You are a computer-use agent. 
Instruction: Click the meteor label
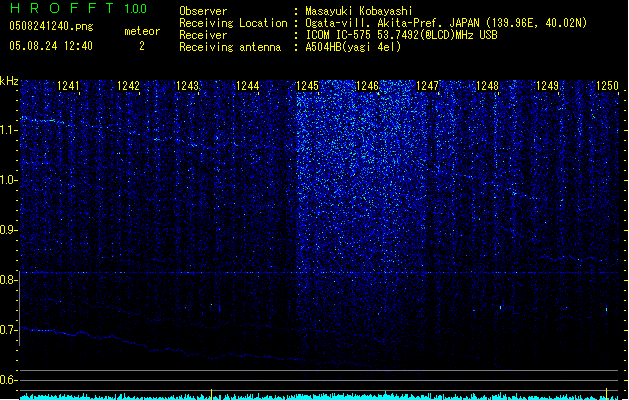coord(142,31)
